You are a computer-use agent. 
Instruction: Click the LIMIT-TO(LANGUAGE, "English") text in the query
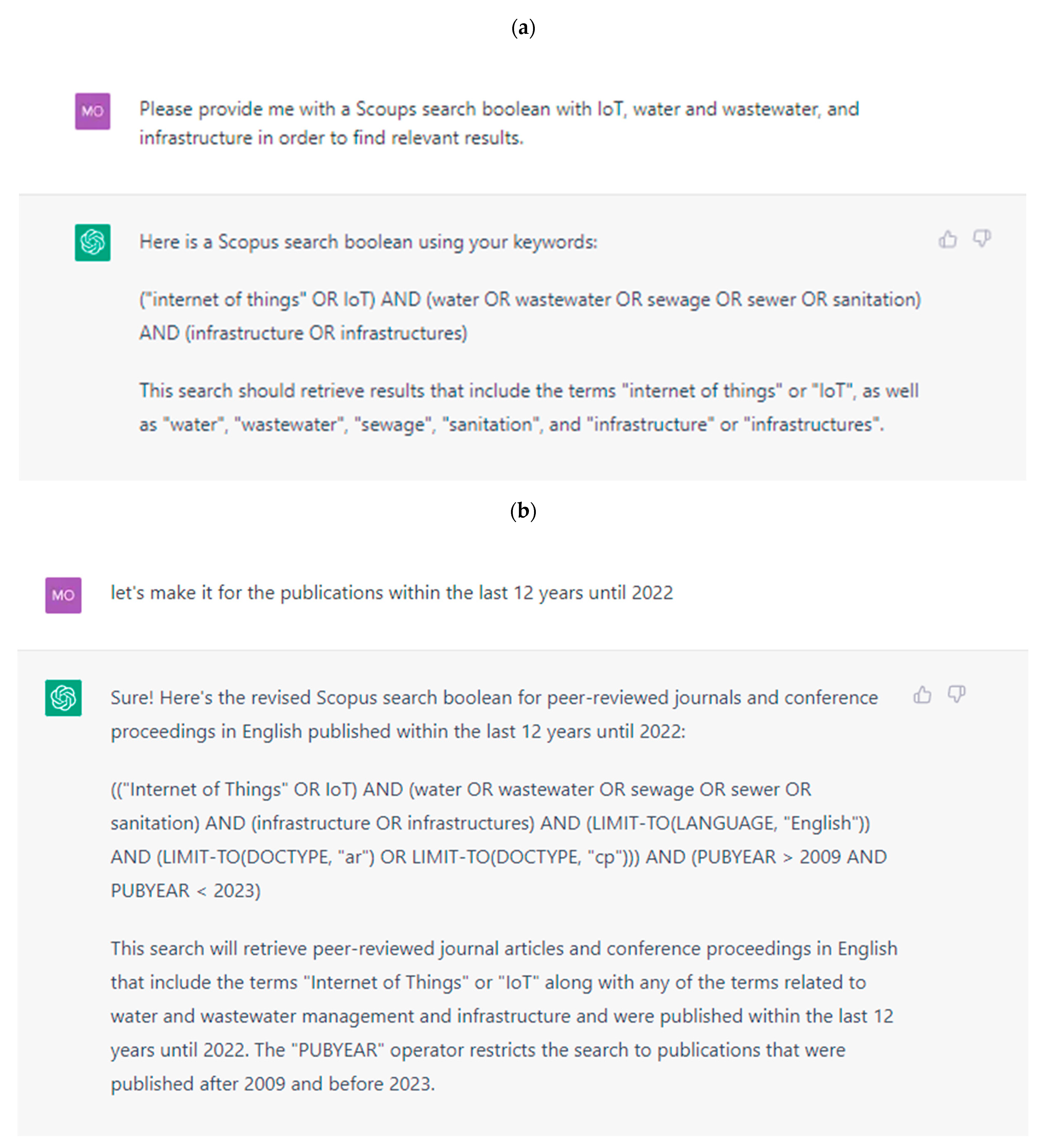[728, 823]
